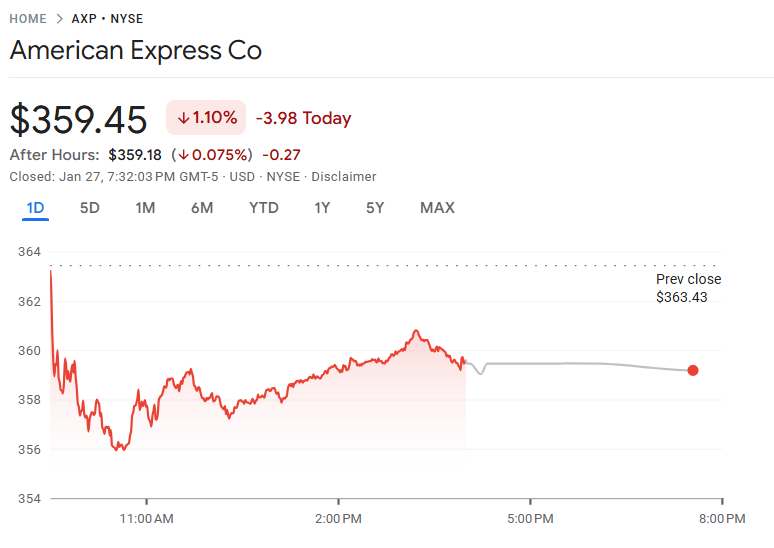Click the after-hours down arrow icon
This screenshot has width=774, height=548.
pos(183,155)
